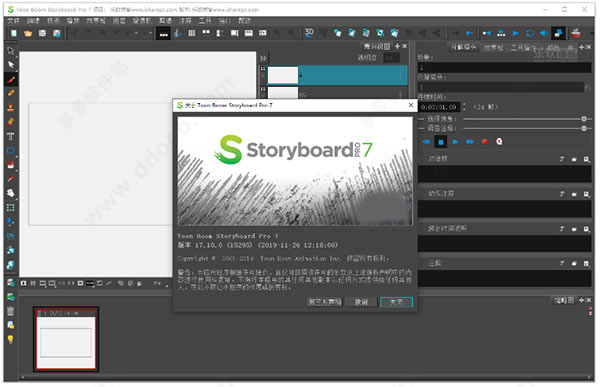
Task: Select the Paint bucket tool
Action: (x=11, y=165)
